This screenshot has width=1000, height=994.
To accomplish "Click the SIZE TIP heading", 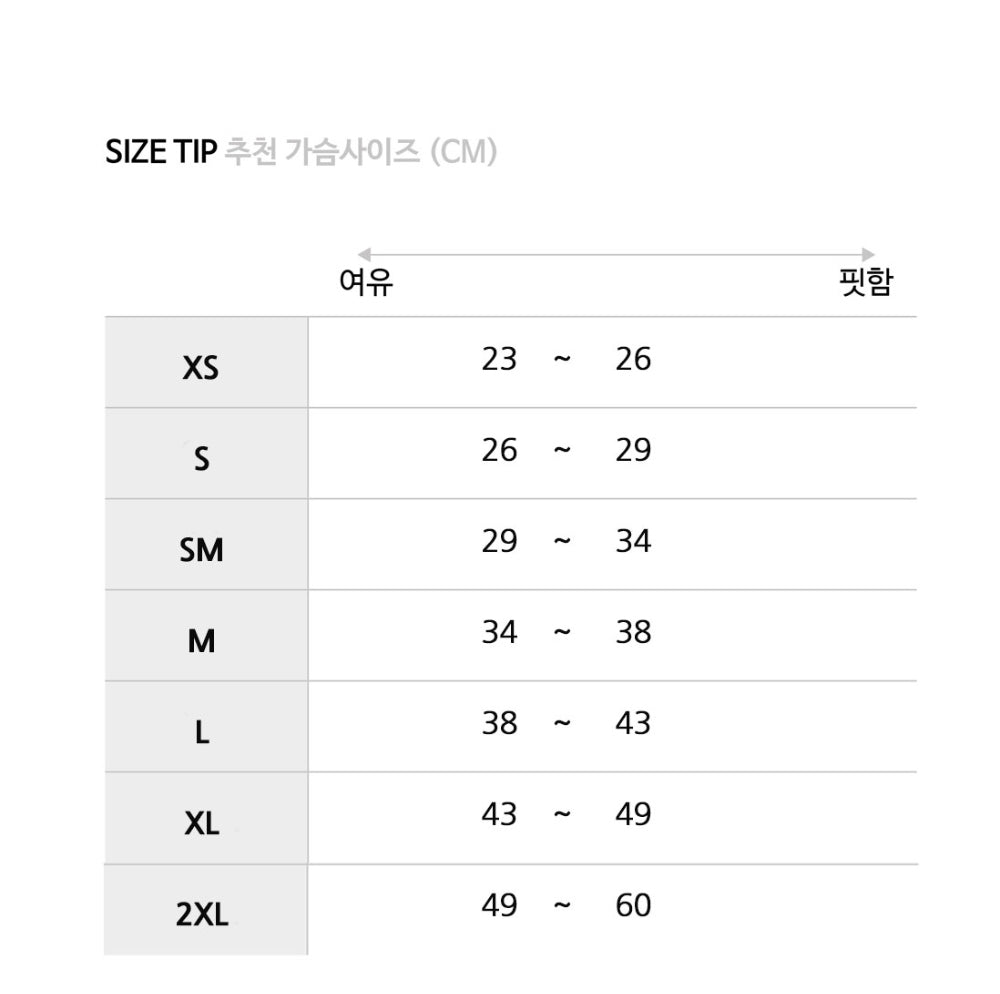I will coord(161,152).
